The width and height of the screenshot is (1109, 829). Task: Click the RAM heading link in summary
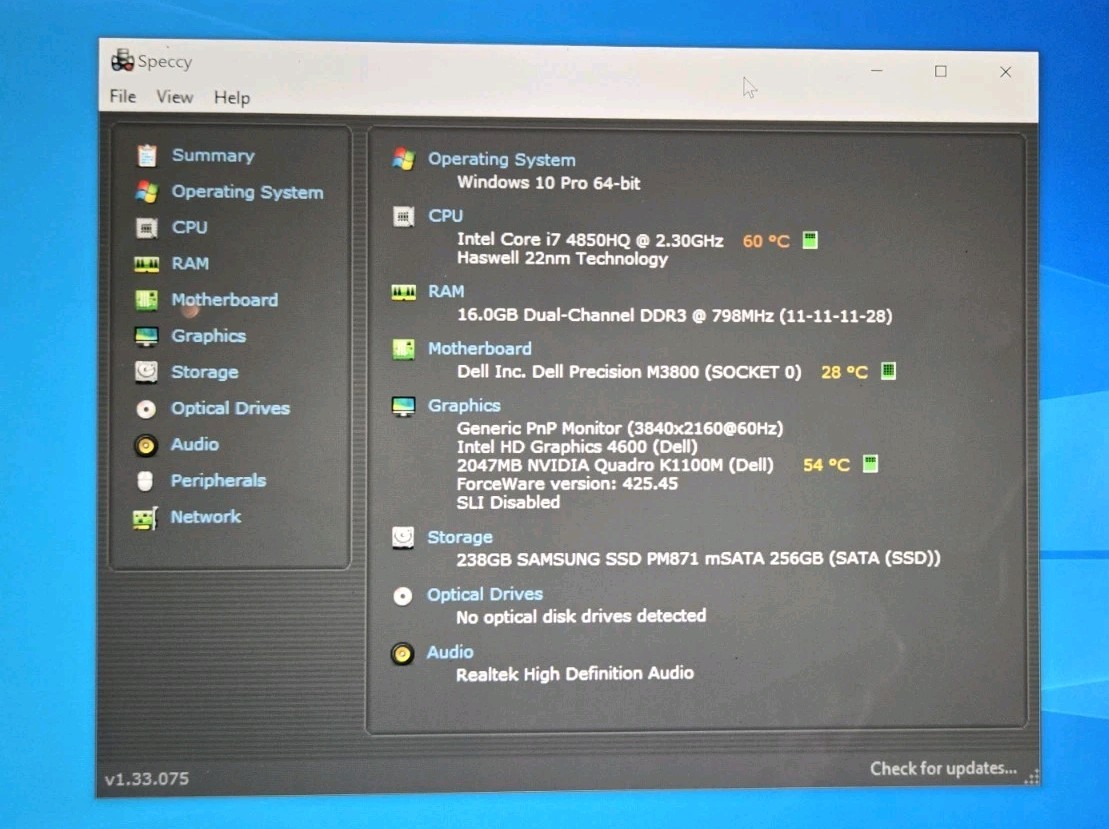coord(446,291)
